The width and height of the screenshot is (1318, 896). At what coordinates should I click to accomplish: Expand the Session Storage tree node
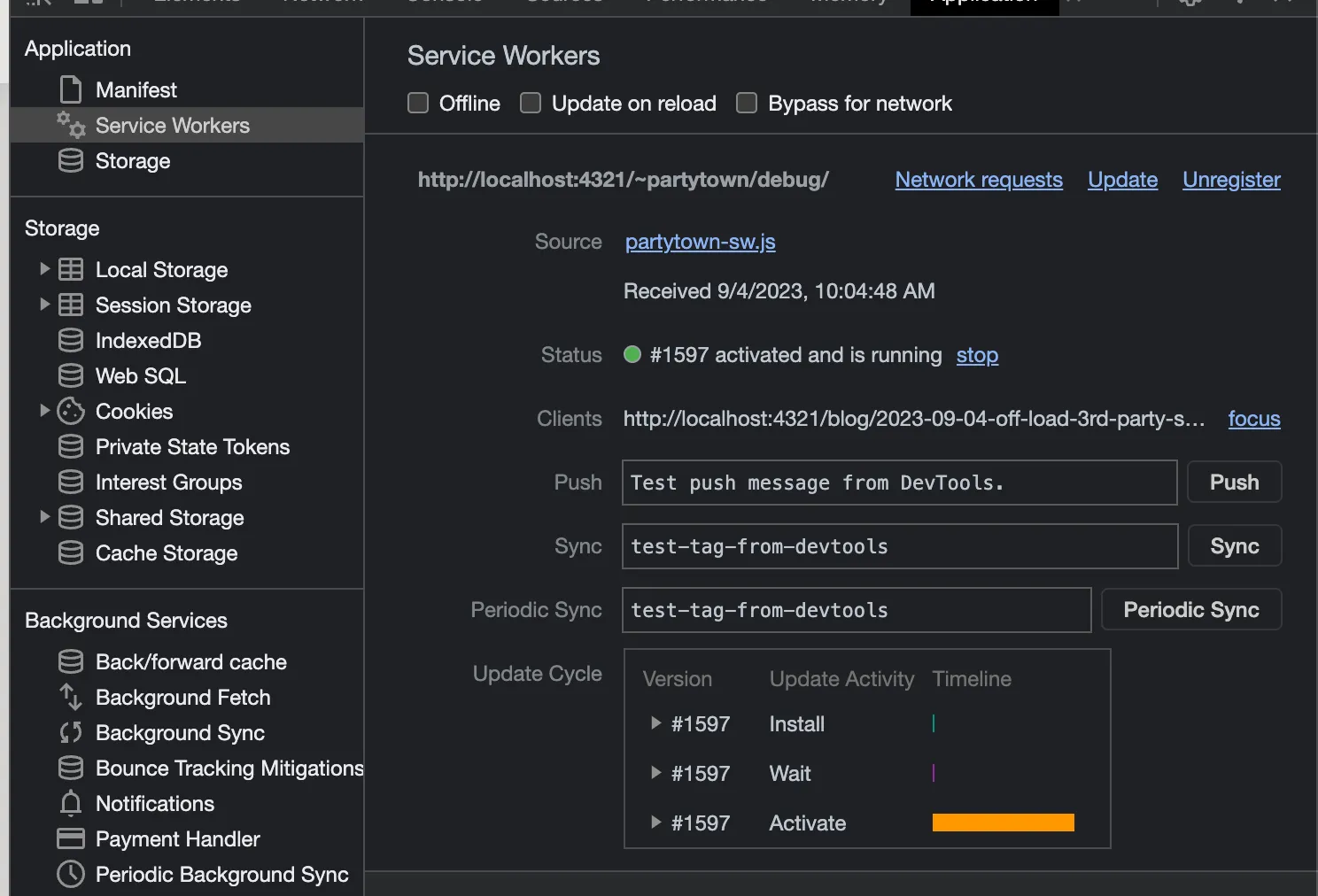(44, 305)
